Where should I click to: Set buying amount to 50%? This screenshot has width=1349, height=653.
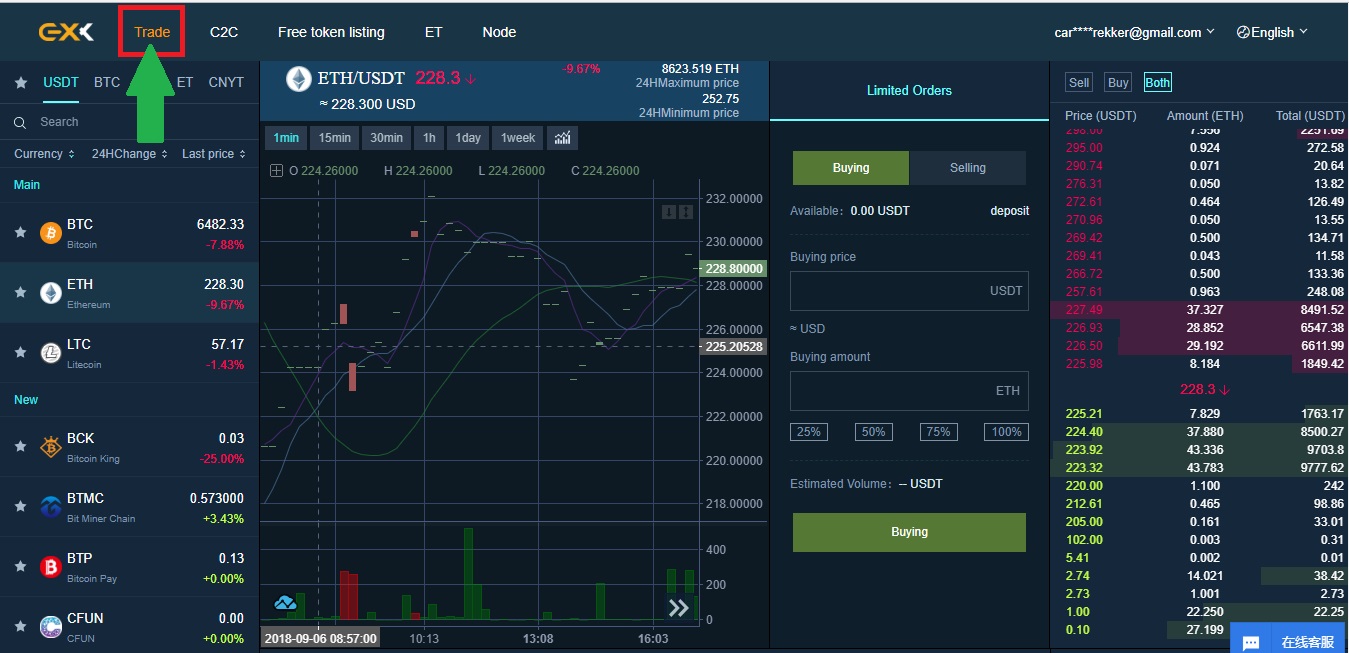point(873,432)
